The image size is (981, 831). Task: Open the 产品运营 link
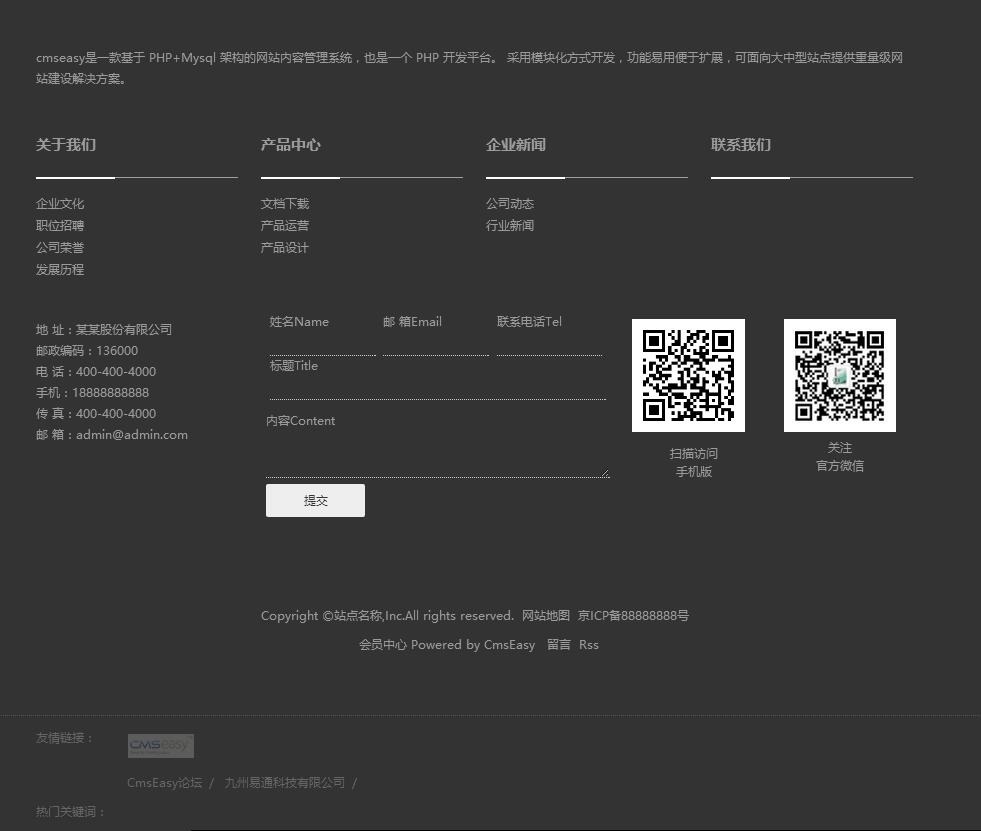click(285, 226)
